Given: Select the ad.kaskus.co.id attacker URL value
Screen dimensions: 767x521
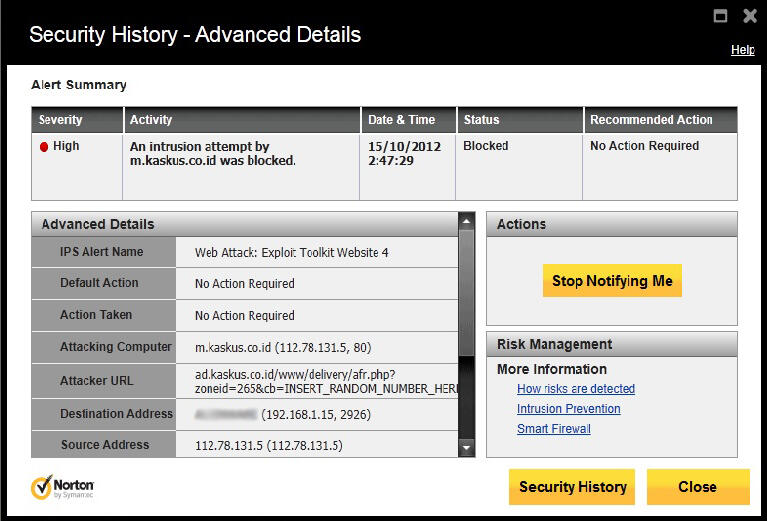Looking at the screenshot, I should [326, 382].
